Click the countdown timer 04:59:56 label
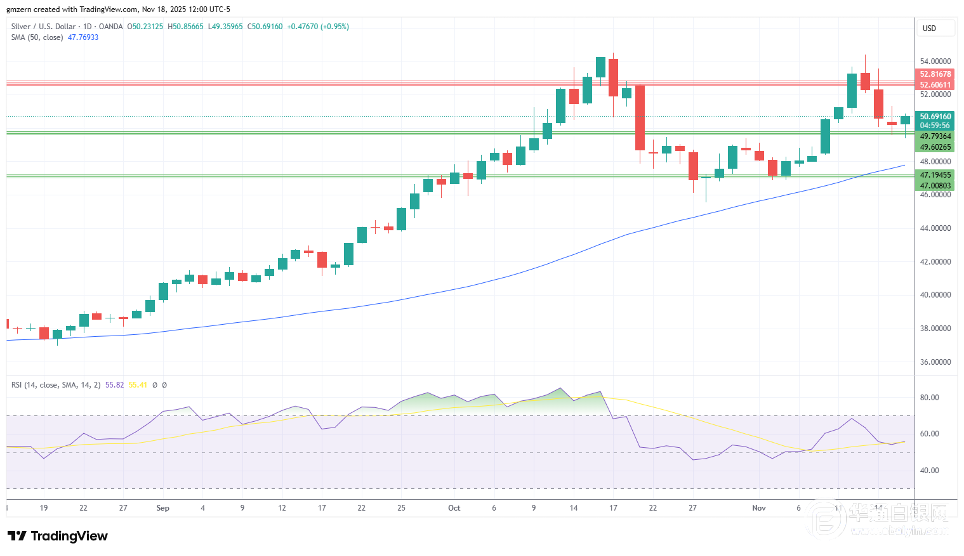This screenshot has width=964, height=556. pyautogui.click(x=935, y=127)
